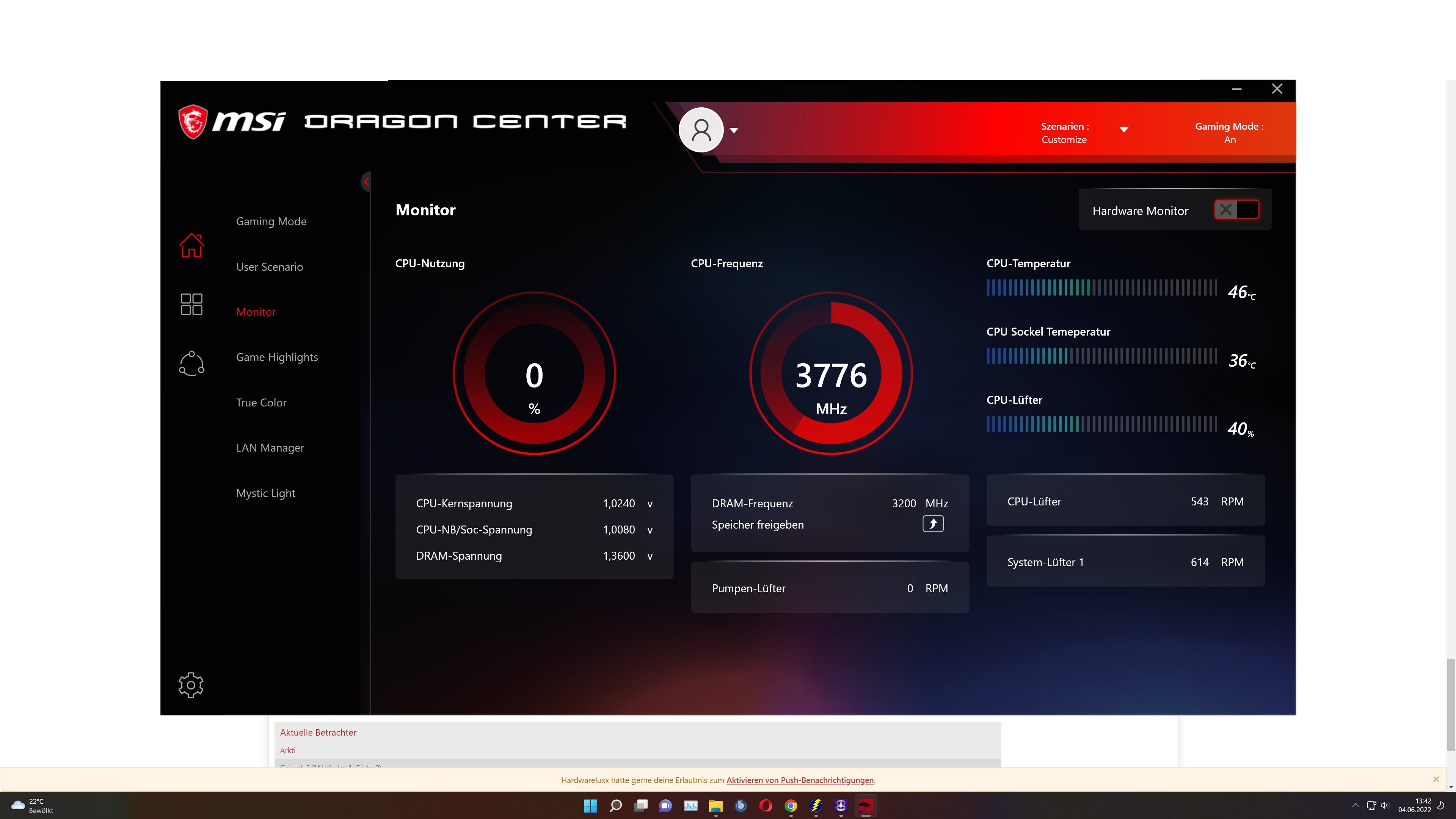Open the Live Update circular icon
This screenshot has height=819, width=1456.
click(191, 364)
